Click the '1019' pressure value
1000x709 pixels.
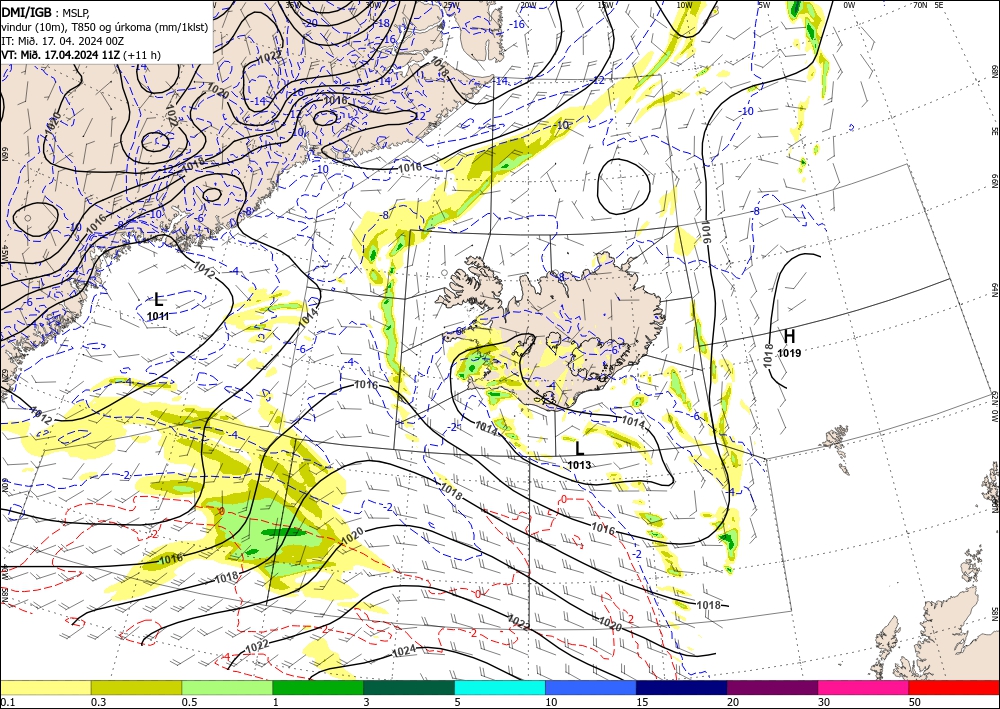[x=790, y=353]
